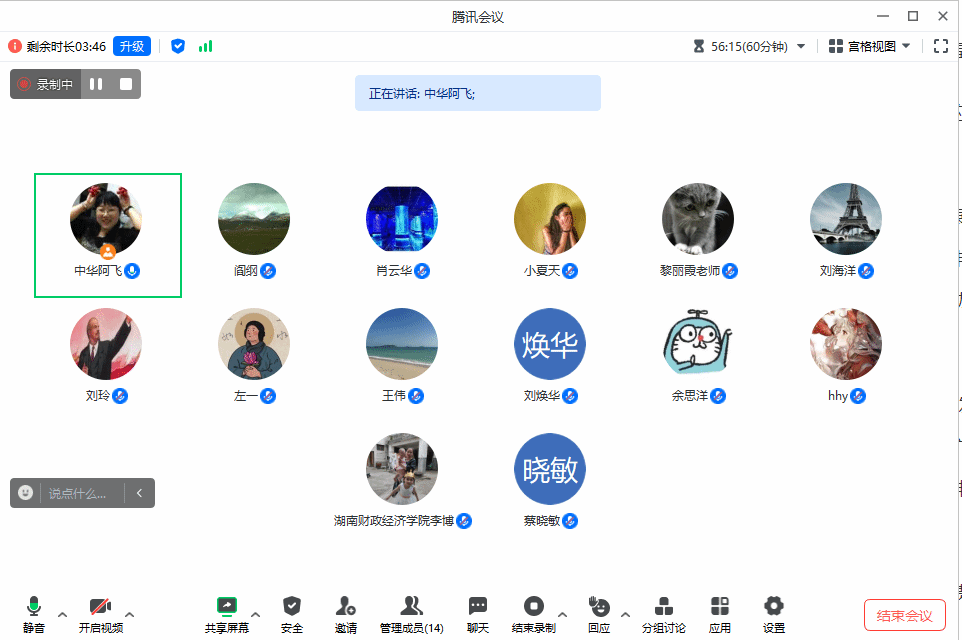Click 结束录制 to stop recording

pos(534,614)
